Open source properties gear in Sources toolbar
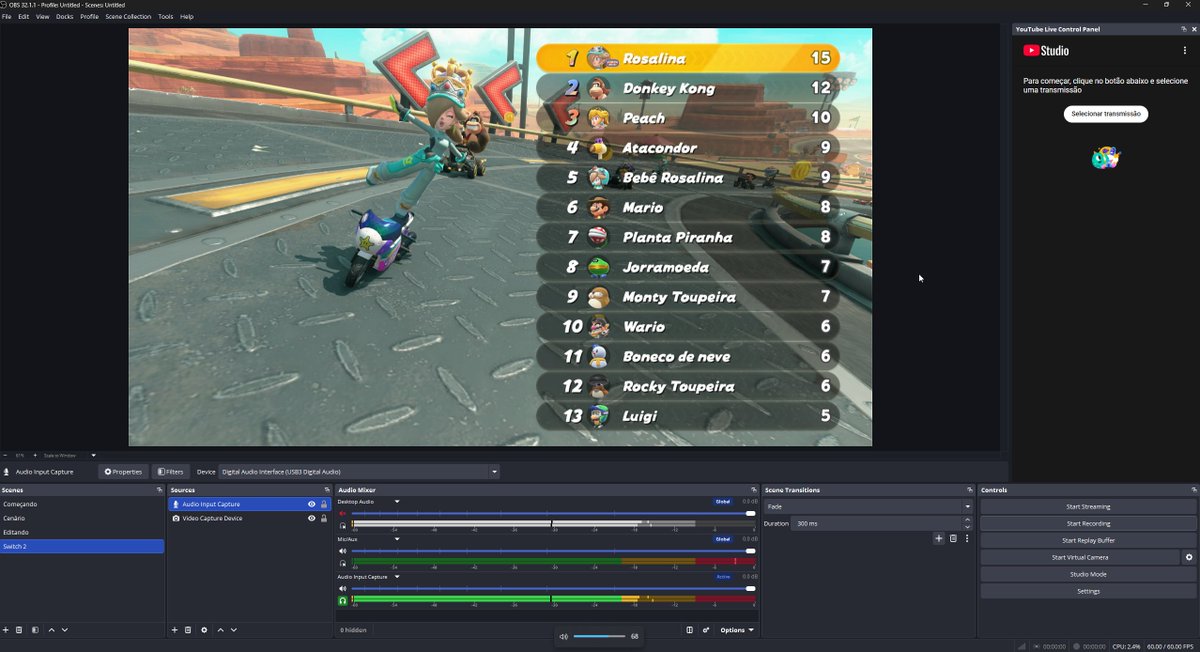The width and height of the screenshot is (1200, 652). (204, 630)
